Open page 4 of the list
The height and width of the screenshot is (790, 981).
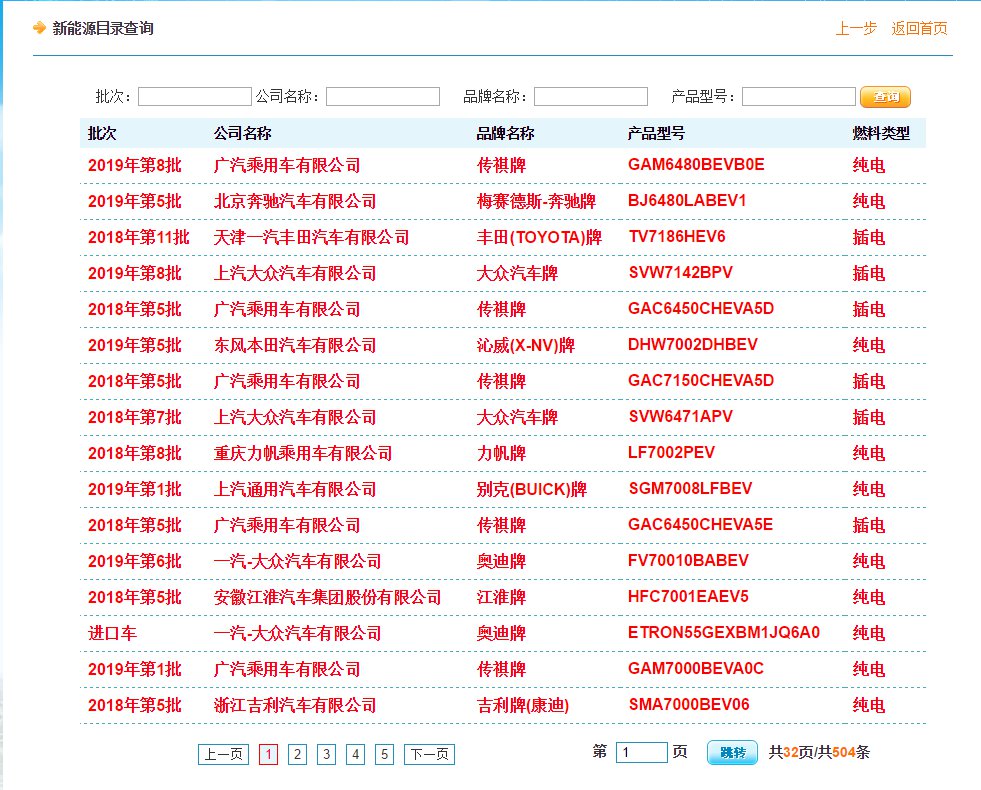click(x=356, y=755)
